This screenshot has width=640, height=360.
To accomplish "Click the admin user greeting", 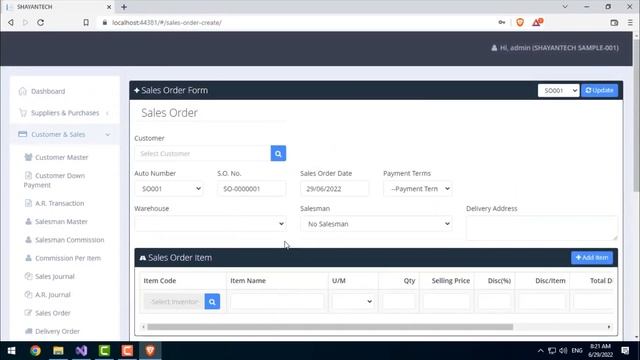I will click(x=555, y=48).
